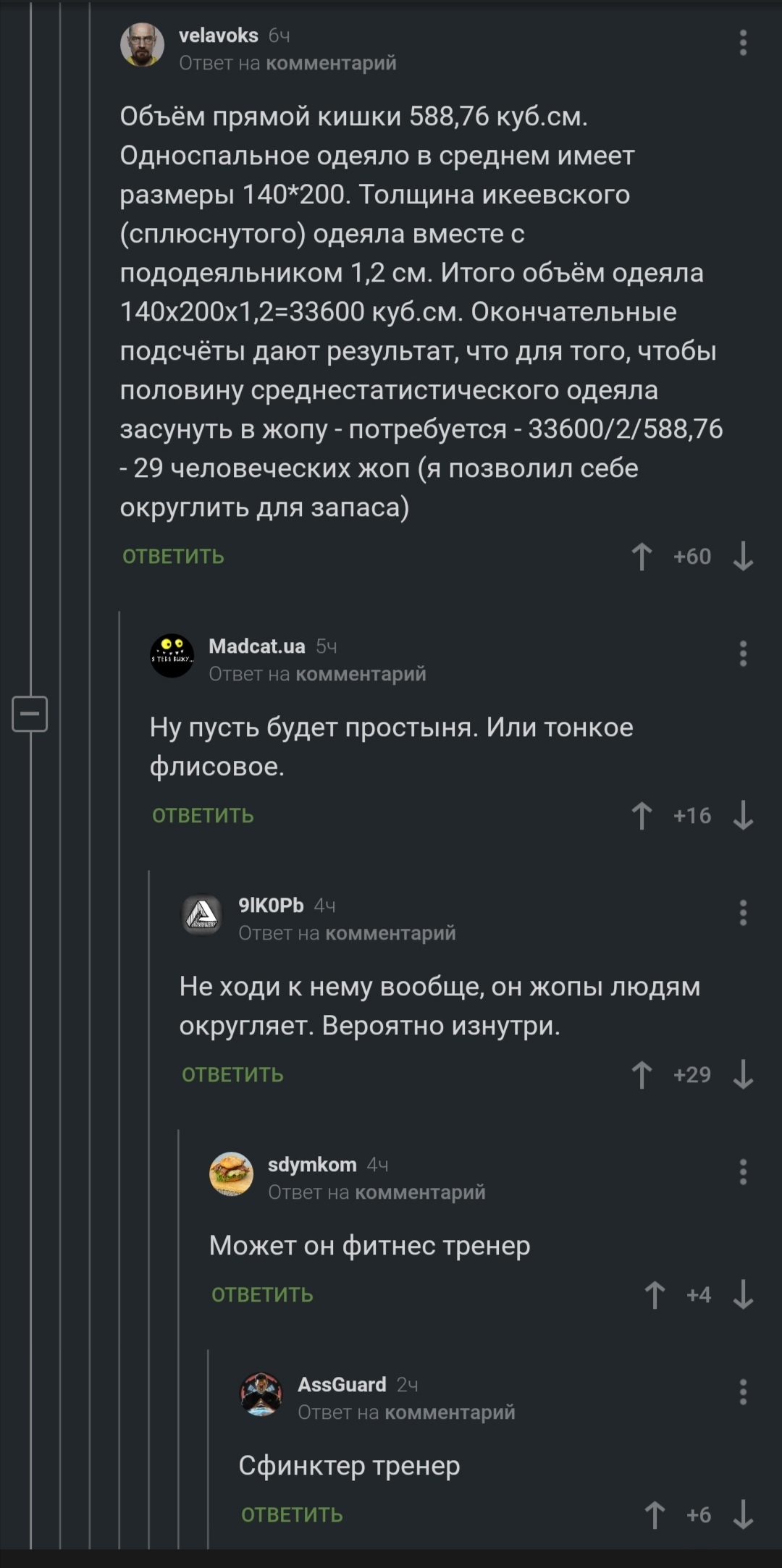Image resolution: width=782 pixels, height=1568 pixels.
Task: Downvote the comment rated +29
Action: [x=743, y=1075]
